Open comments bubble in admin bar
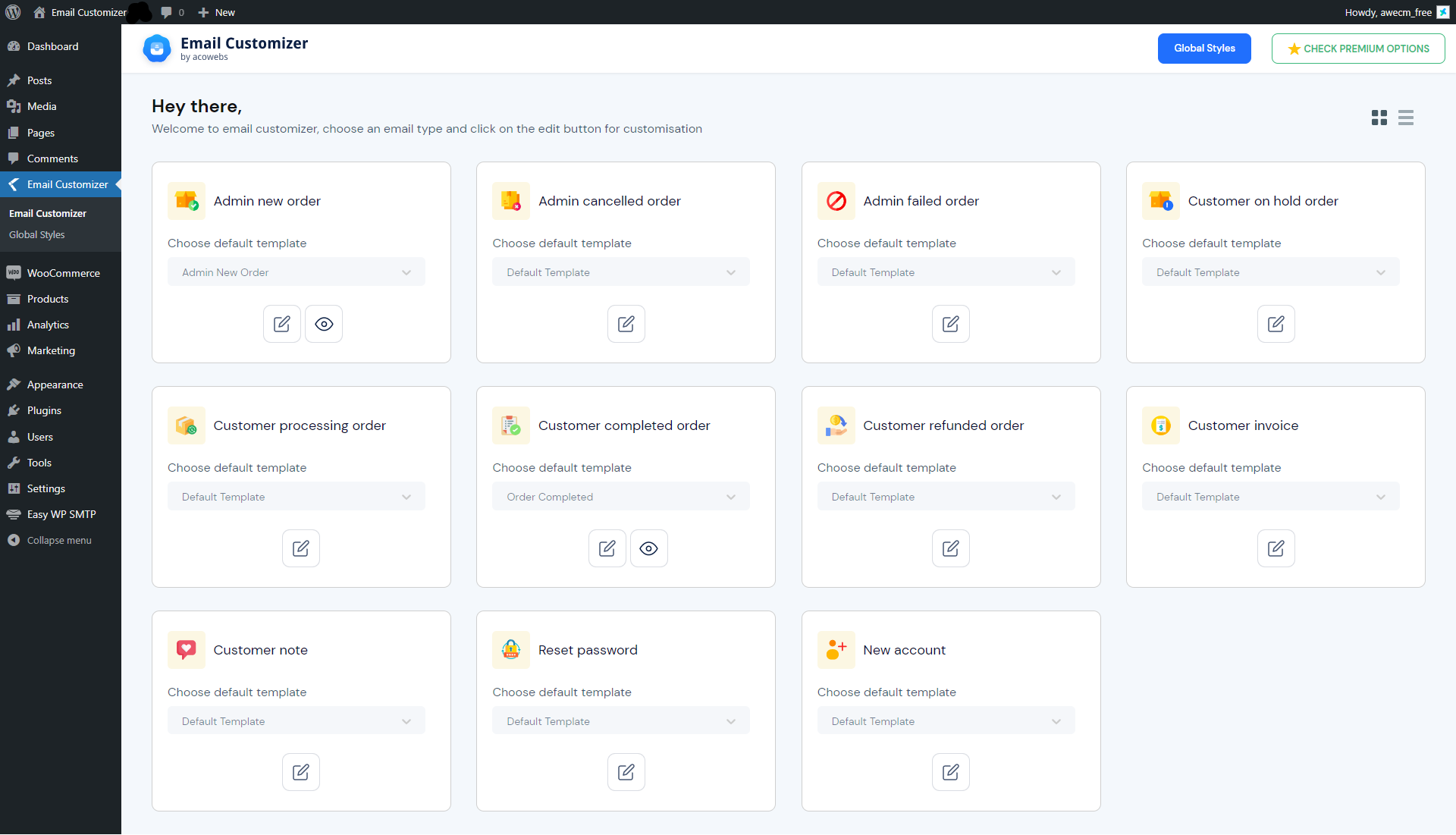1456x835 pixels. coord(172,12)
